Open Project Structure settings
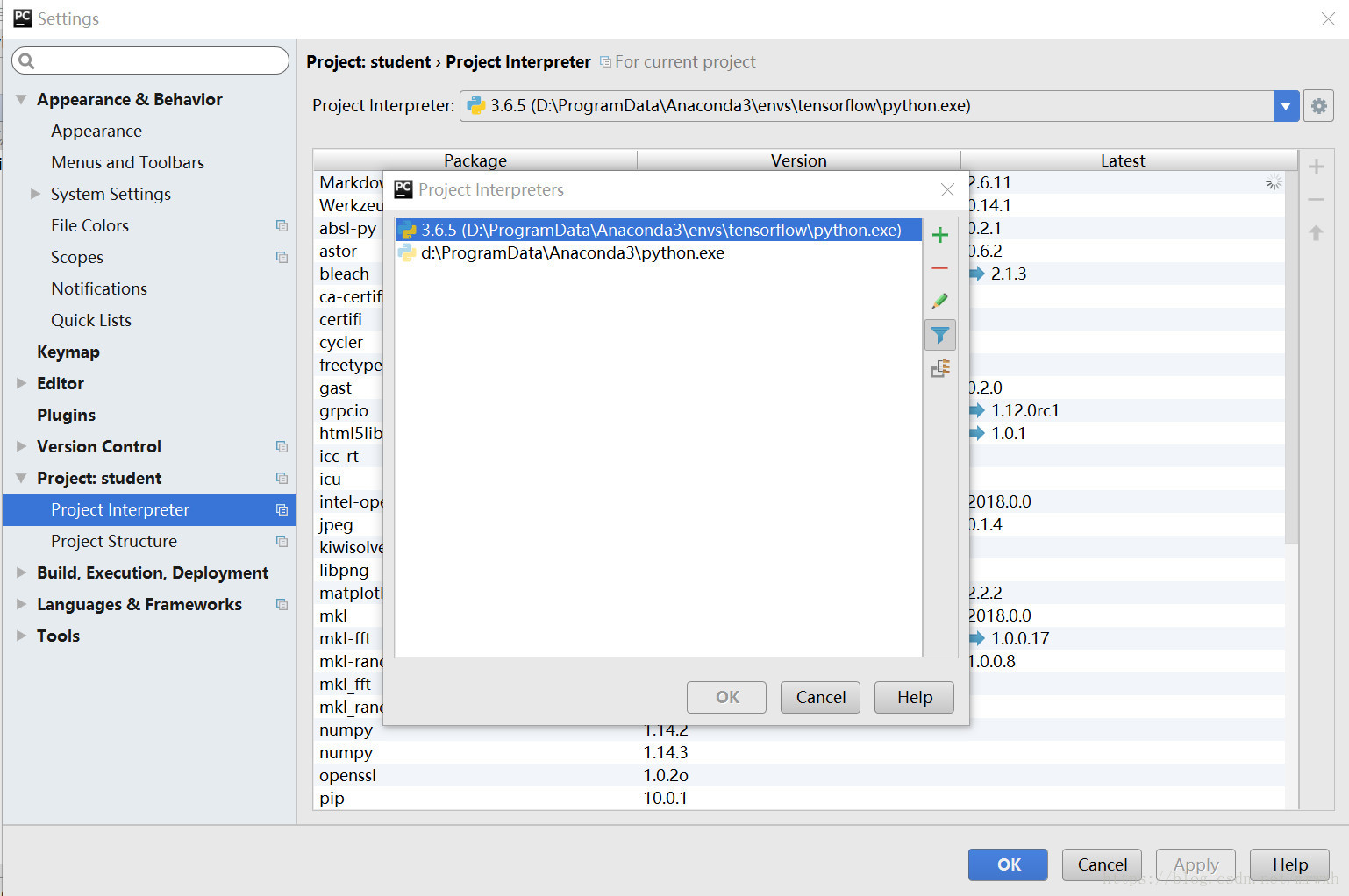1349x896 pixels. pos(114,541)
